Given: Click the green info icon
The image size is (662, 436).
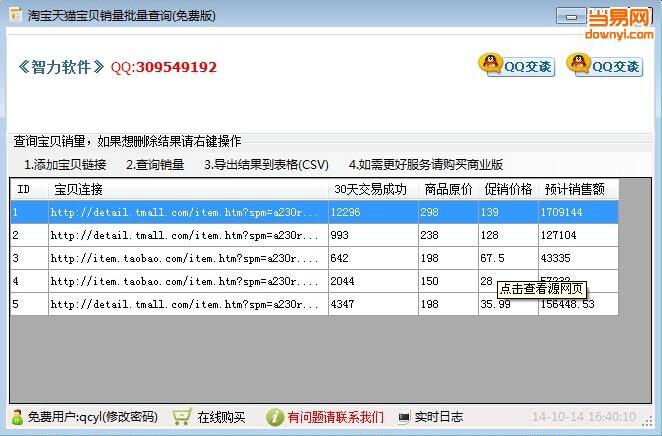Looking at the screenshot, I should (x=274, y=417).
